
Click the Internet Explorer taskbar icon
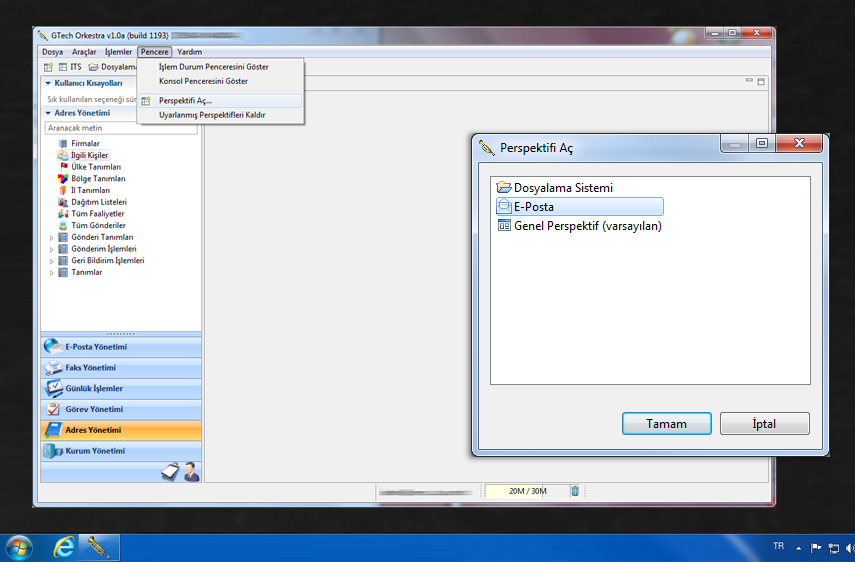point(65,547)
